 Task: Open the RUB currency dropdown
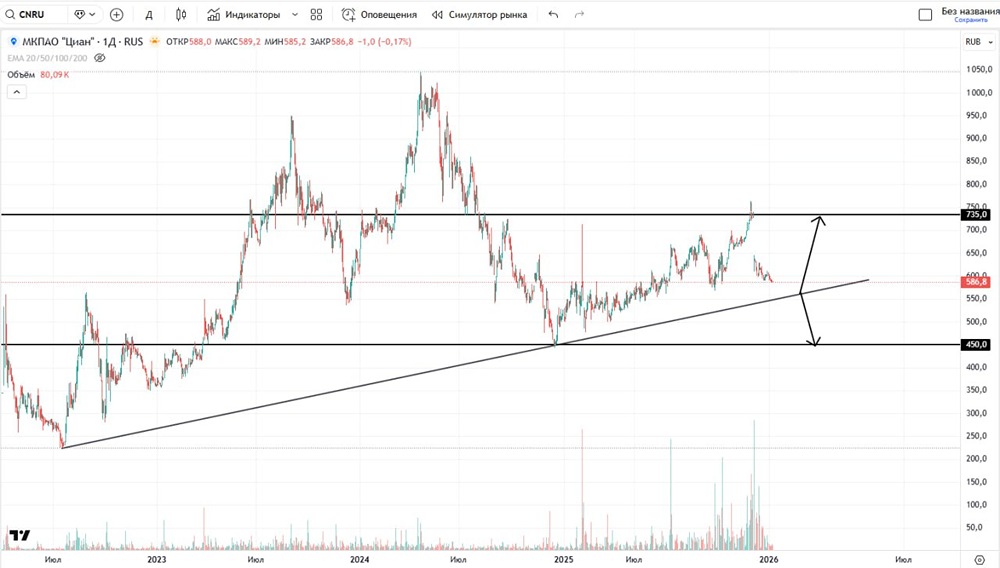[979, 41]
